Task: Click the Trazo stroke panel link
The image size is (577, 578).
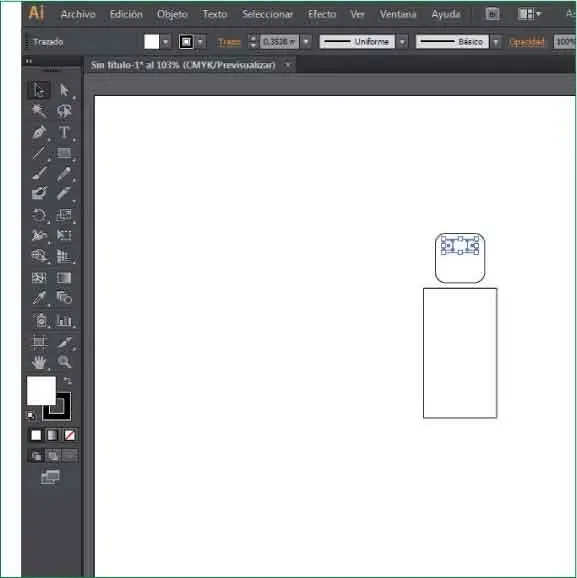Action: pyautogui.click(x=229, y=42)
